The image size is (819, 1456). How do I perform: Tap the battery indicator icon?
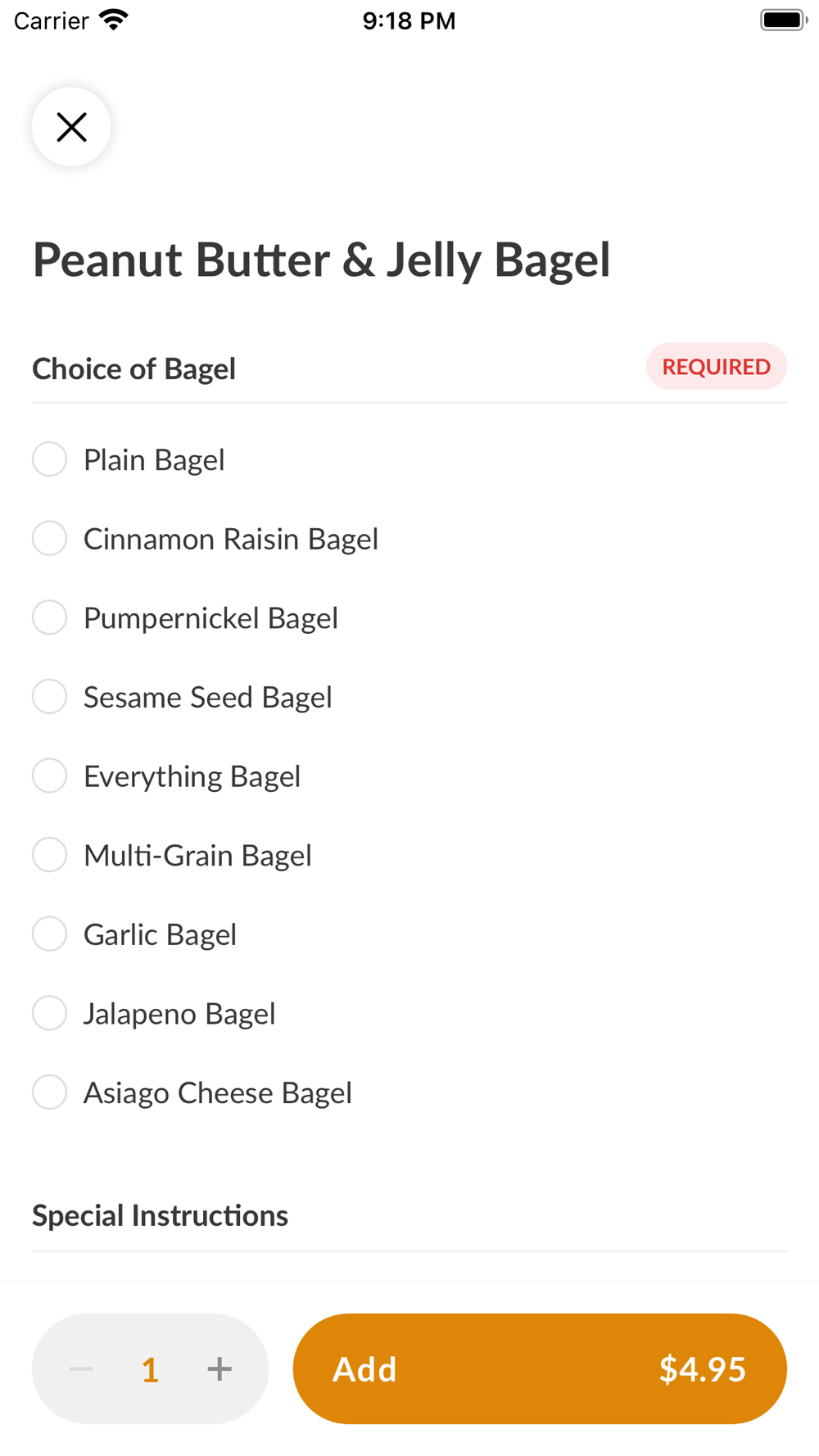[783, 20]
